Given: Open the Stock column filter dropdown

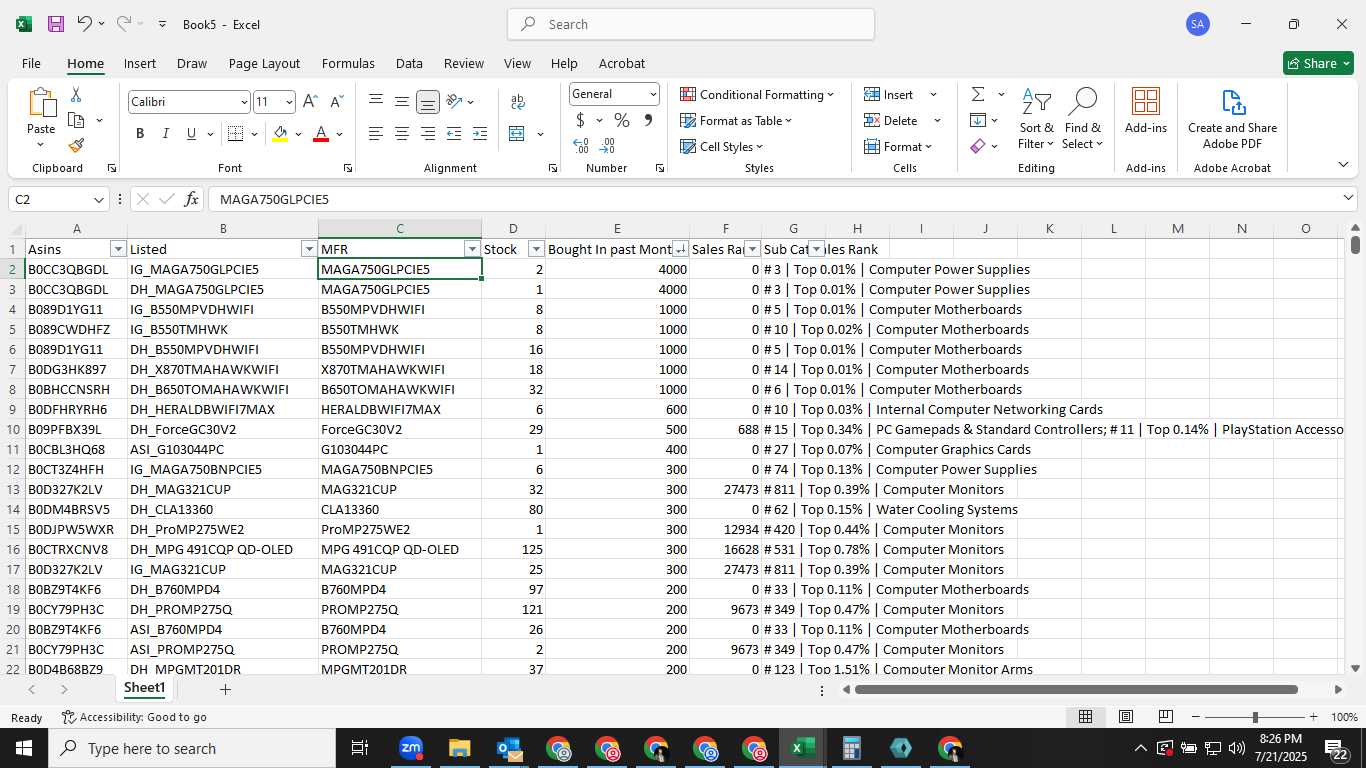Looking at the screenshot, I should 536,249.
